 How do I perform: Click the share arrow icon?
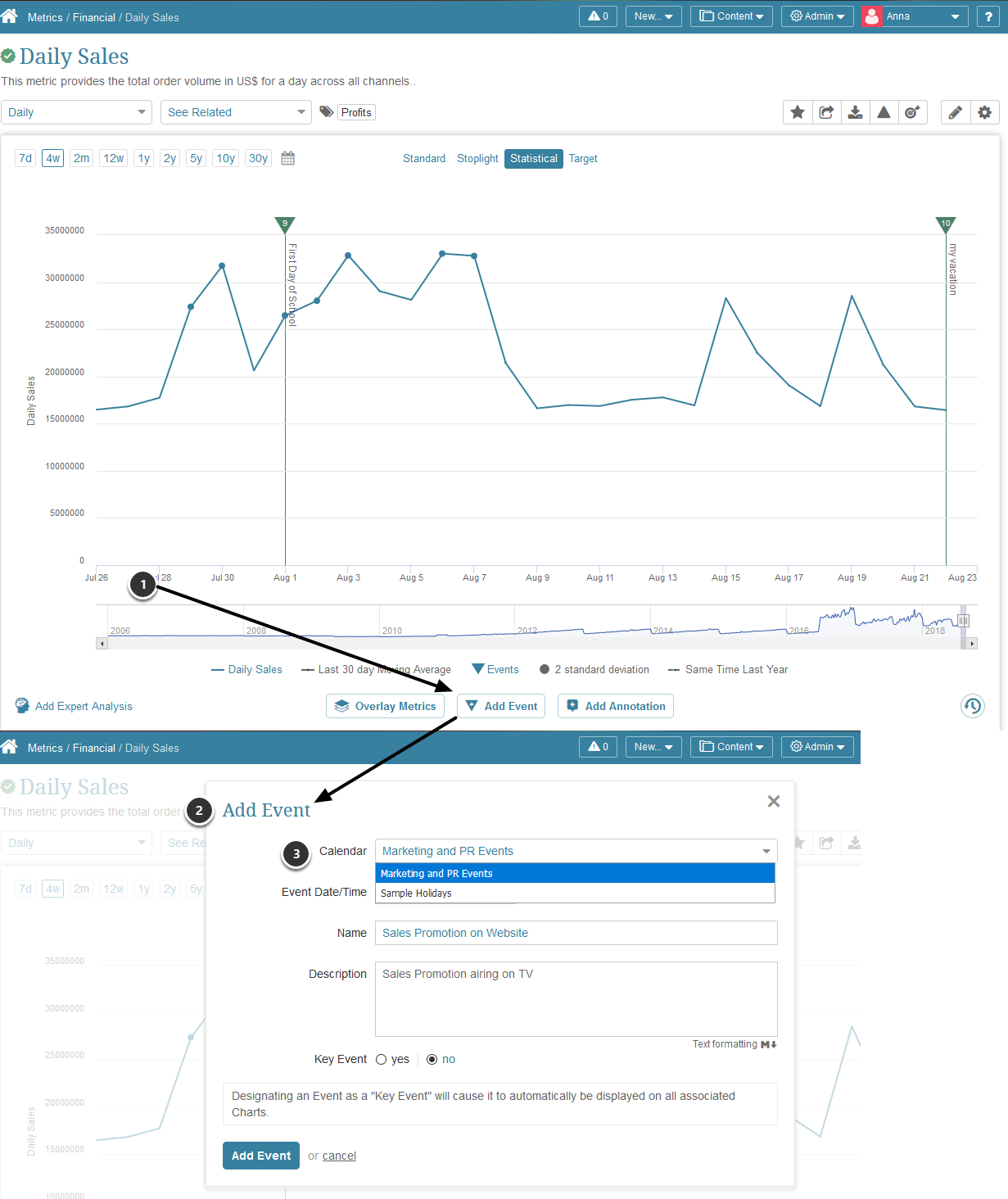point(826,112)
